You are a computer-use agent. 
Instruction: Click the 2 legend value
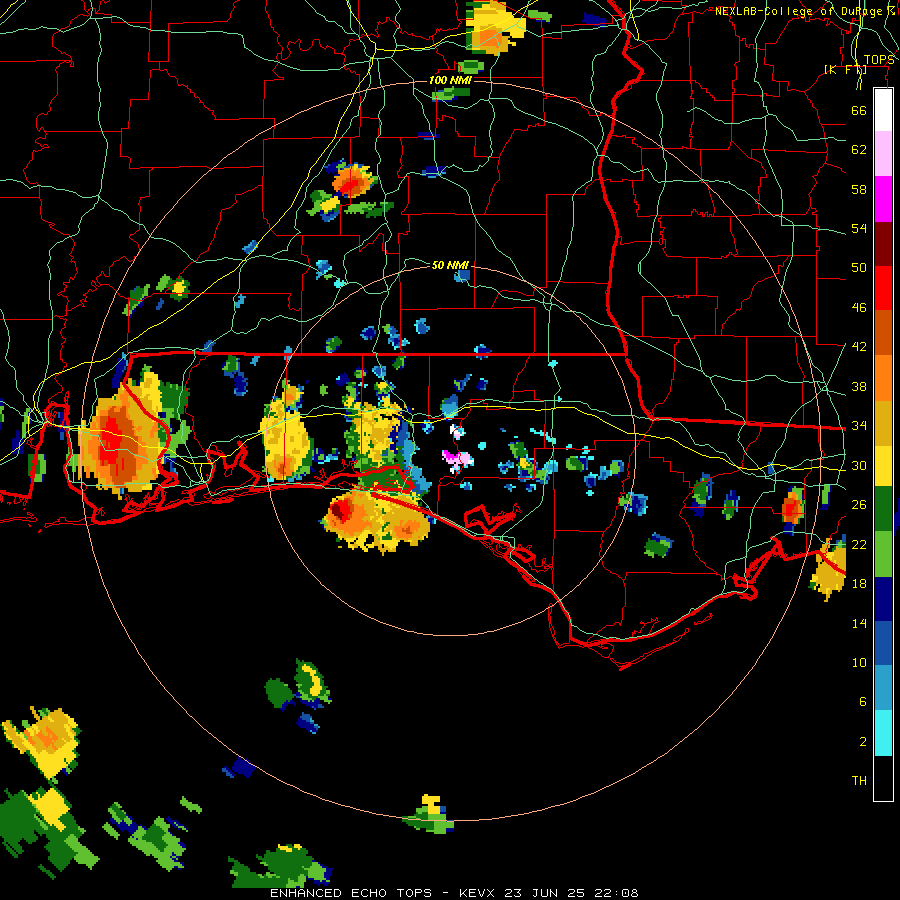click(863, 742)
